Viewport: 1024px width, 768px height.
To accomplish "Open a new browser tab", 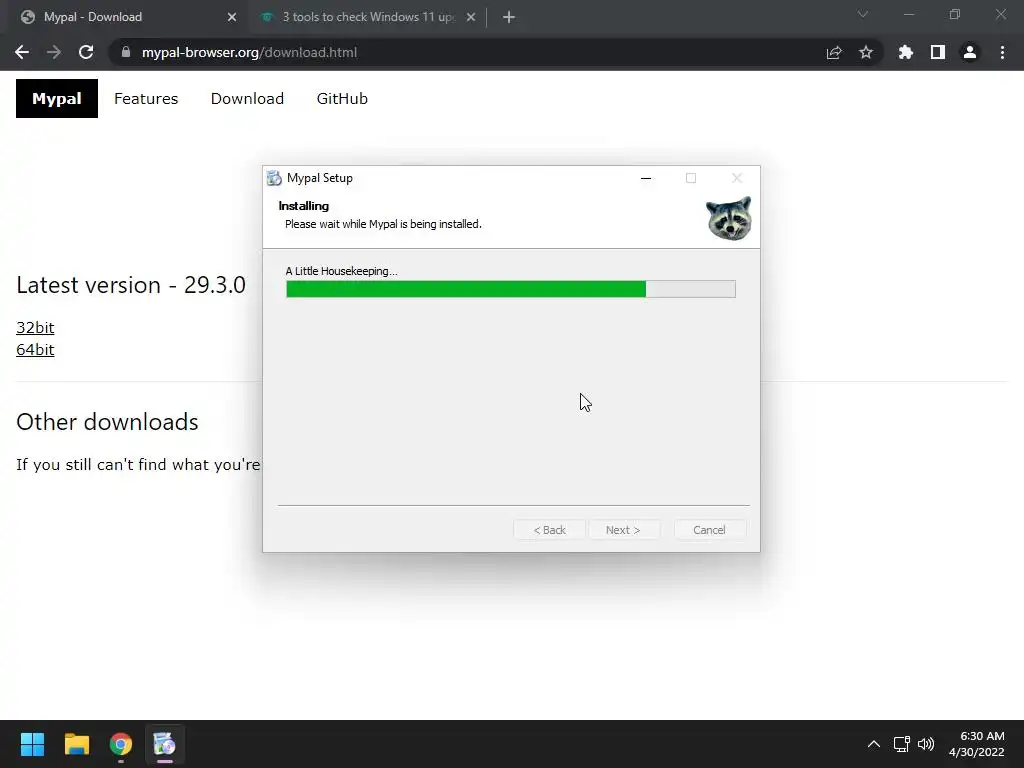I will (x=509, y=17).
